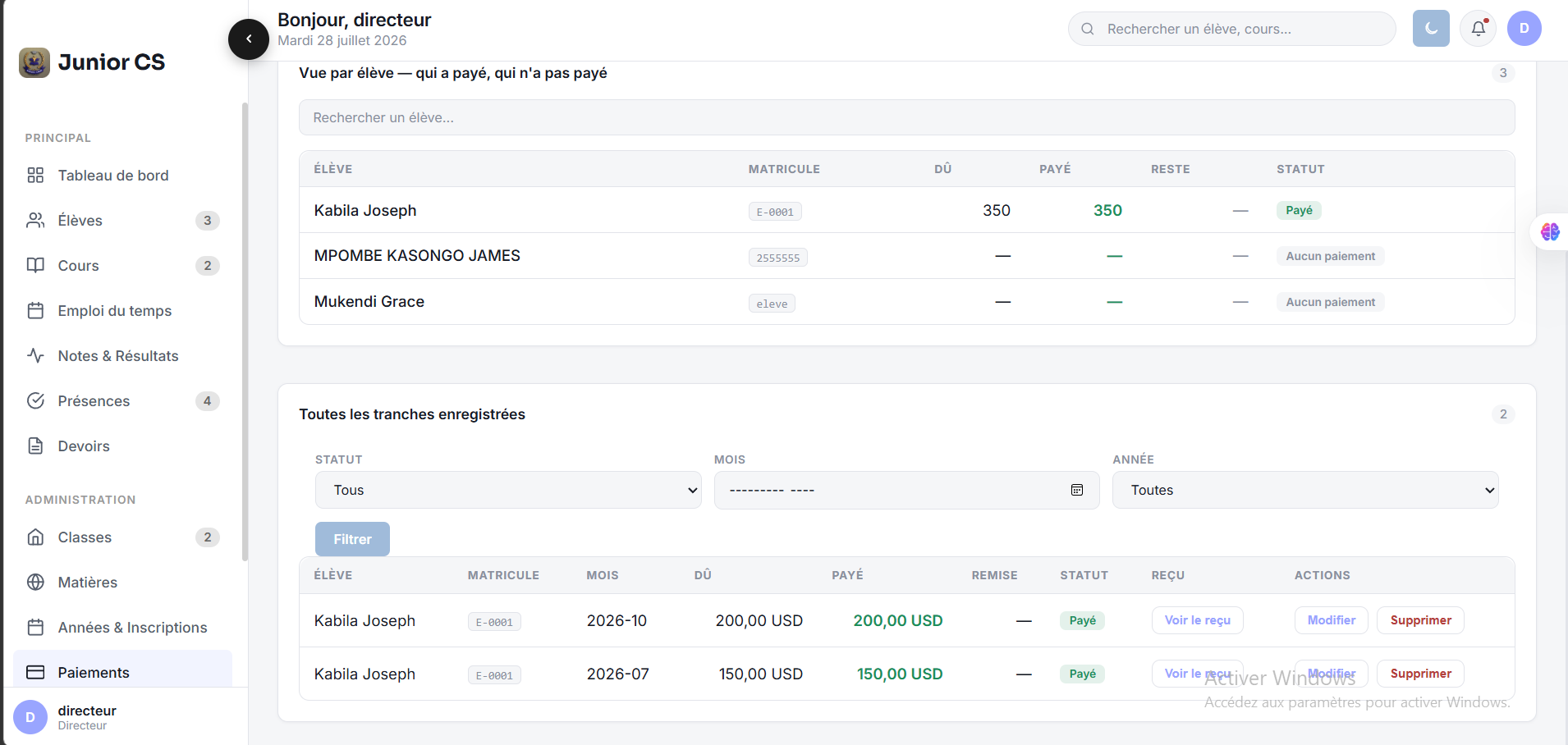Open Tableau de bord menu item

[x=123, y=175]
